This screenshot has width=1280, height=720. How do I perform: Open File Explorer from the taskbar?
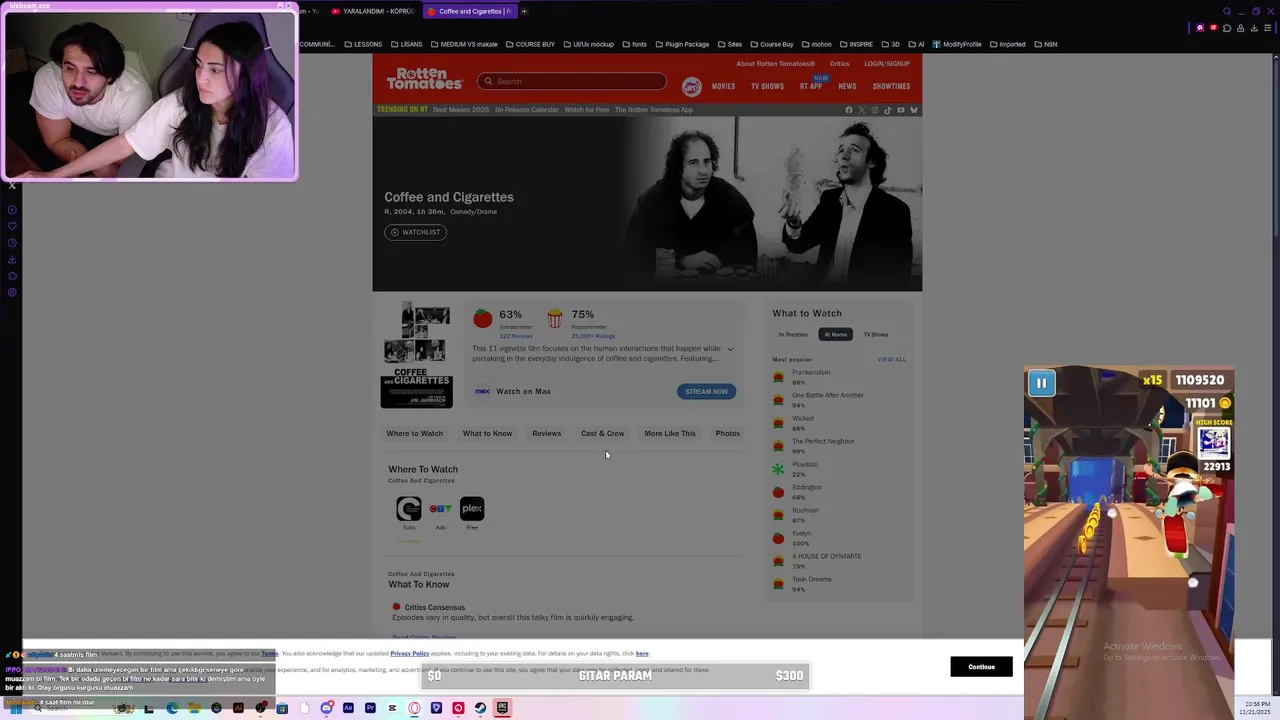coord(194,708)
